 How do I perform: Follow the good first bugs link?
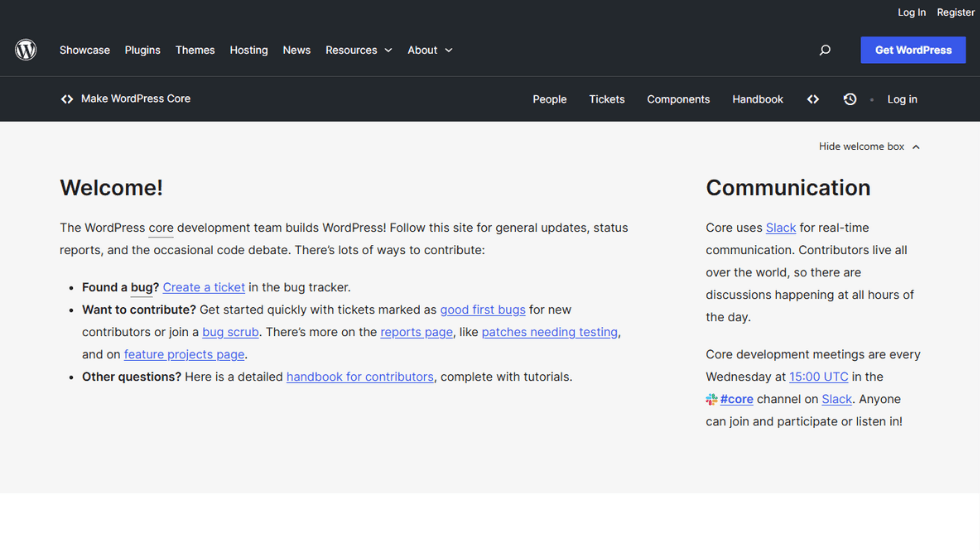pyautogui.click(x=482, y=310)
